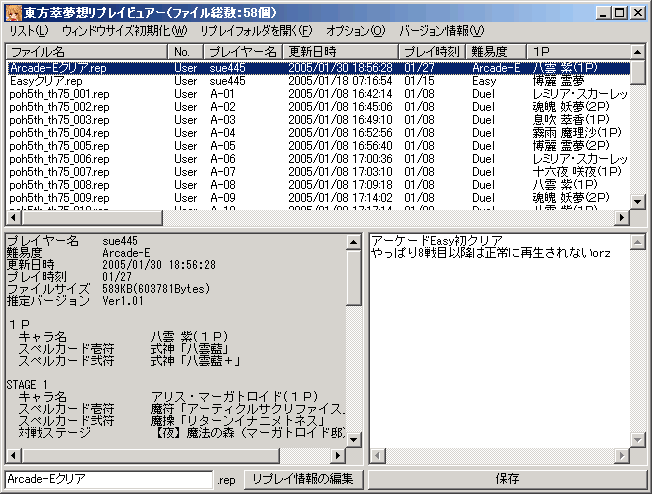
Task: Maximize the replay viewer window
Action: [x=620, y=12]
